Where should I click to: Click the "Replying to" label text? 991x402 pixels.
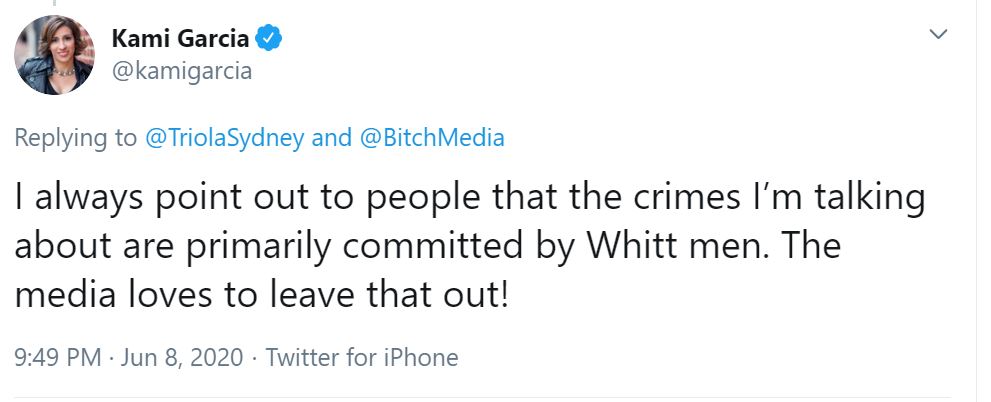(x=76, y=138)
